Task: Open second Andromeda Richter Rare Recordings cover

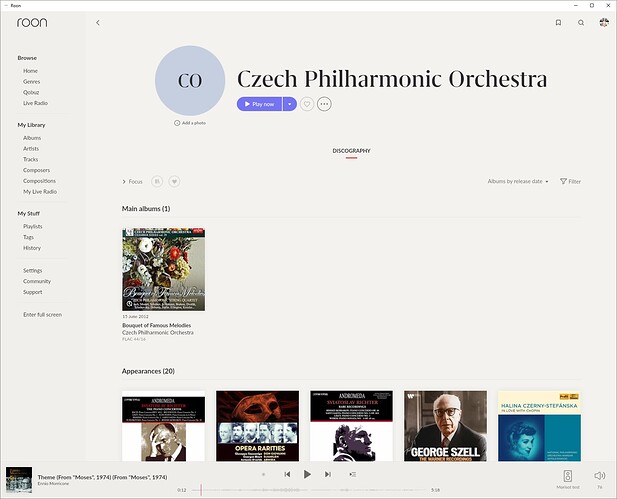Action: [x=351, y=426]
